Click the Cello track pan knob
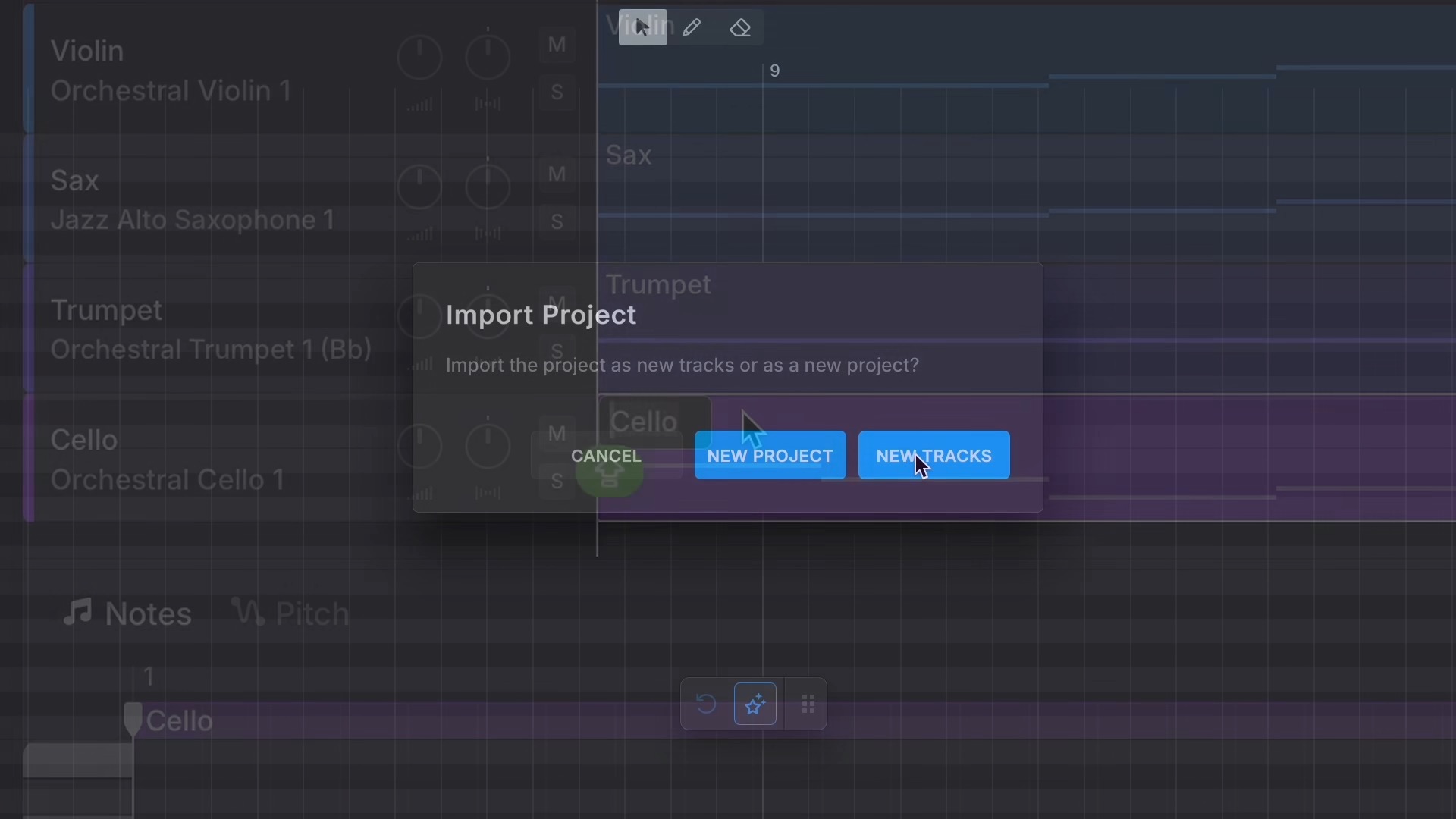 pyautogui.click(x=488, y=447)
